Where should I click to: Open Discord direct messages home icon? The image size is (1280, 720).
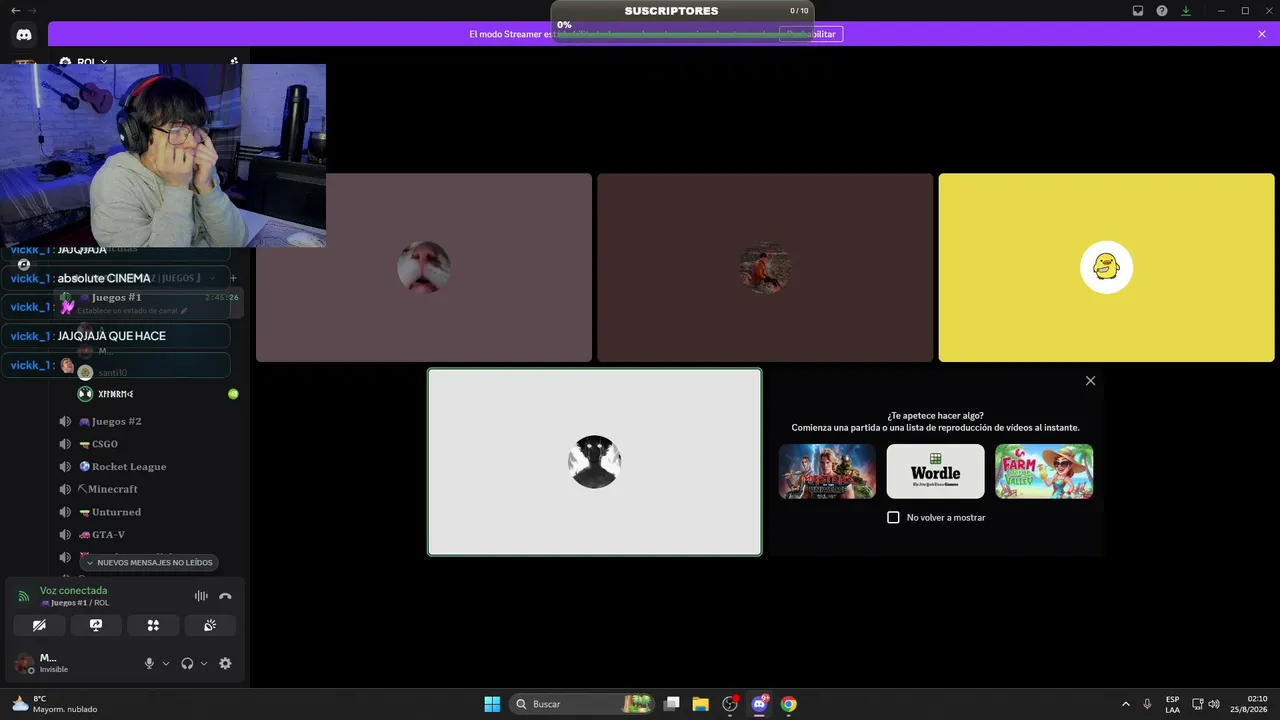[24, 34]
